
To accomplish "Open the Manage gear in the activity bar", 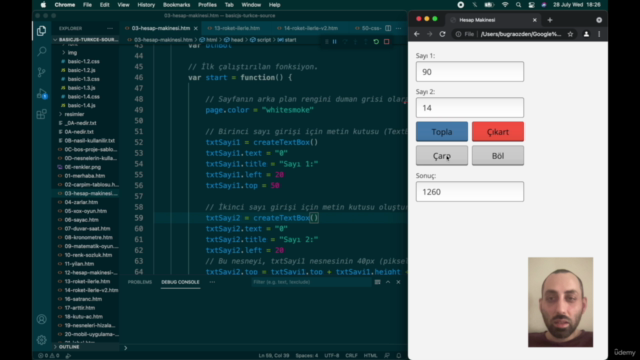I will pos(41,340).
